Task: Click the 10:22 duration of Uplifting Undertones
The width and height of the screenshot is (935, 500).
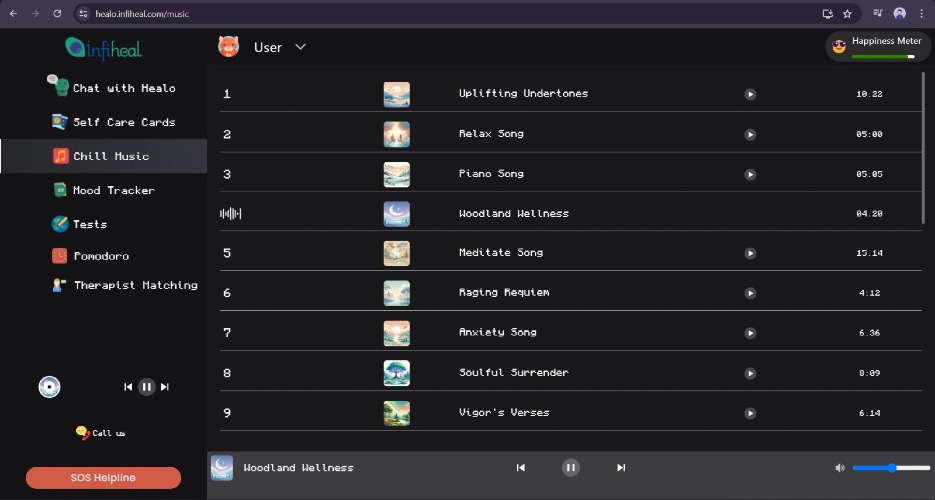Action: tap(869, 94)
